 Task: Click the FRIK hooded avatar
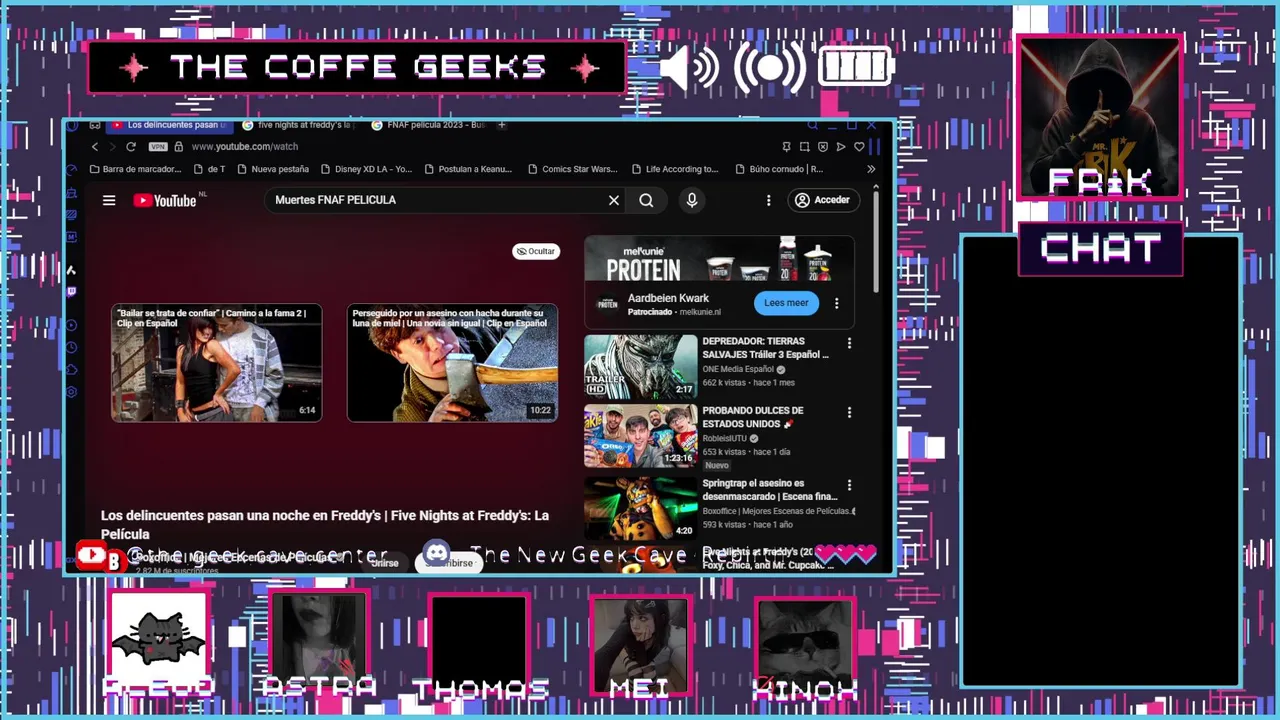(x=1100, y=117)
